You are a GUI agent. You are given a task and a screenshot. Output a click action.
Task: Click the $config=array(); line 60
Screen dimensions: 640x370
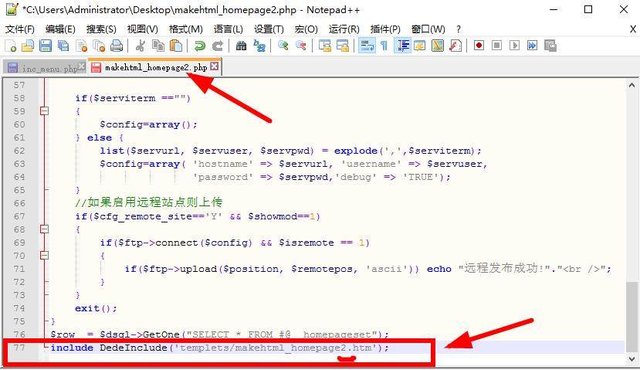(x=149, y=124)
